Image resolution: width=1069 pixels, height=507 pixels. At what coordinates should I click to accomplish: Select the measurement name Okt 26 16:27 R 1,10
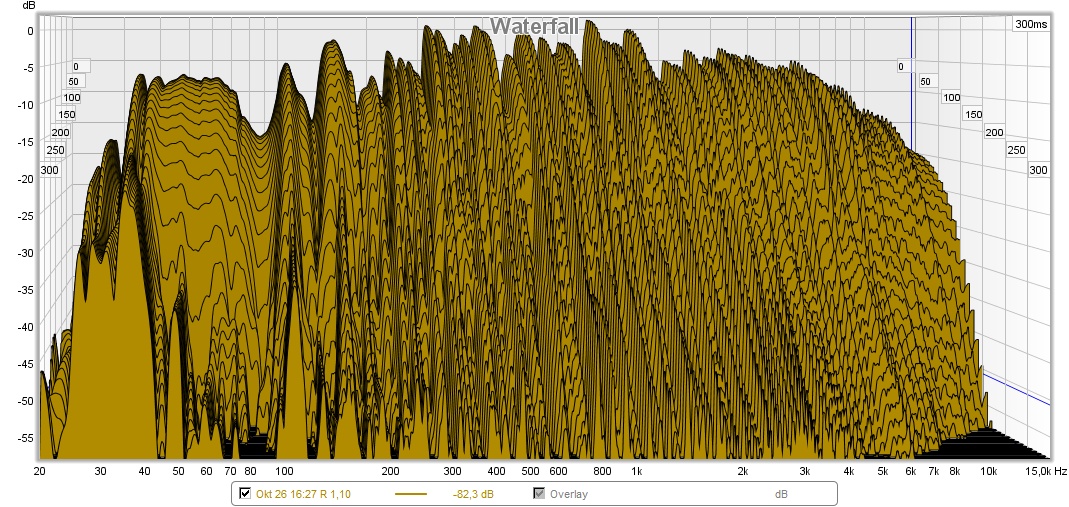[x=303, y=494]
